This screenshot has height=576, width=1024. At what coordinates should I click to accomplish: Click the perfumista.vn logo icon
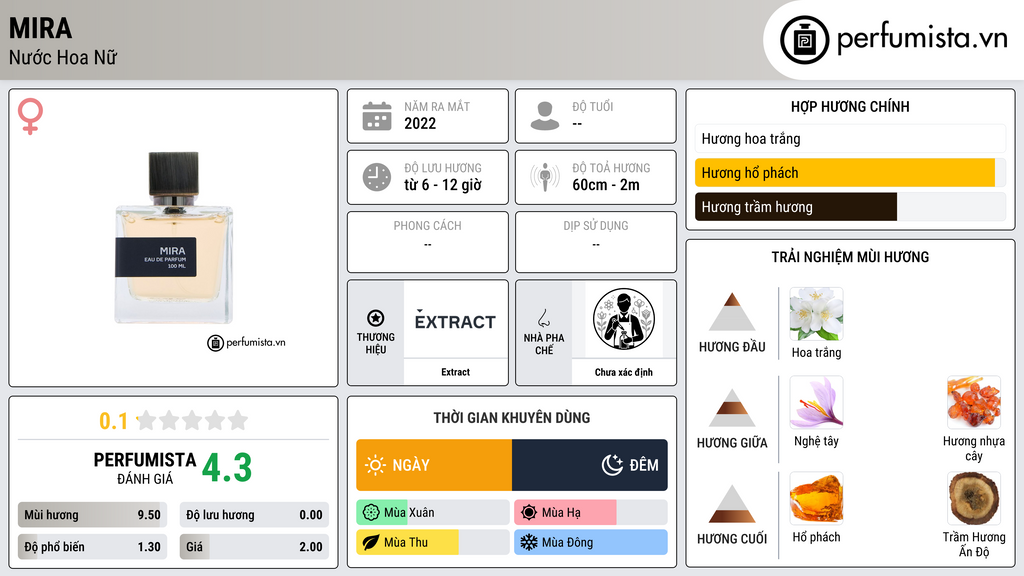click(804, 40)
